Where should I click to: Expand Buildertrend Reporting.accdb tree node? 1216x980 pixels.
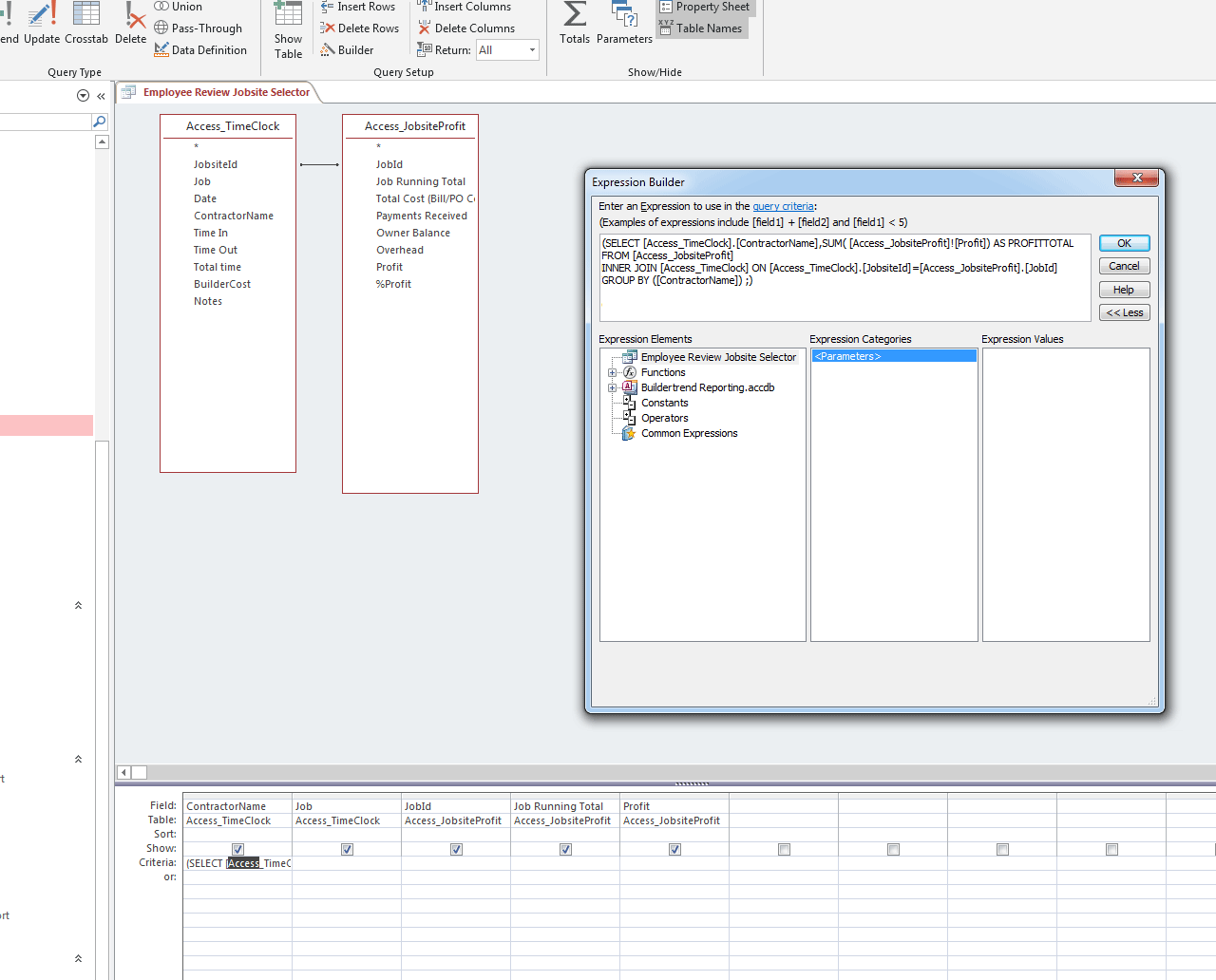[x=613, y=388]
